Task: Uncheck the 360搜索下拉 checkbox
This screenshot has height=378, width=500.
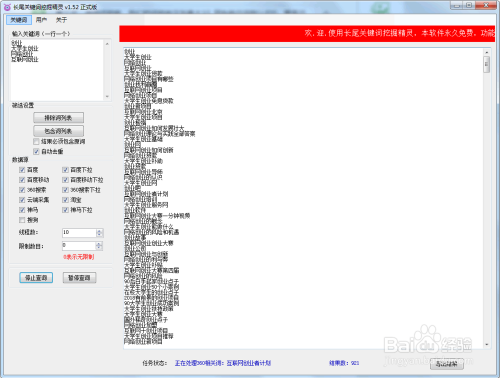Action: coord(65,190)
